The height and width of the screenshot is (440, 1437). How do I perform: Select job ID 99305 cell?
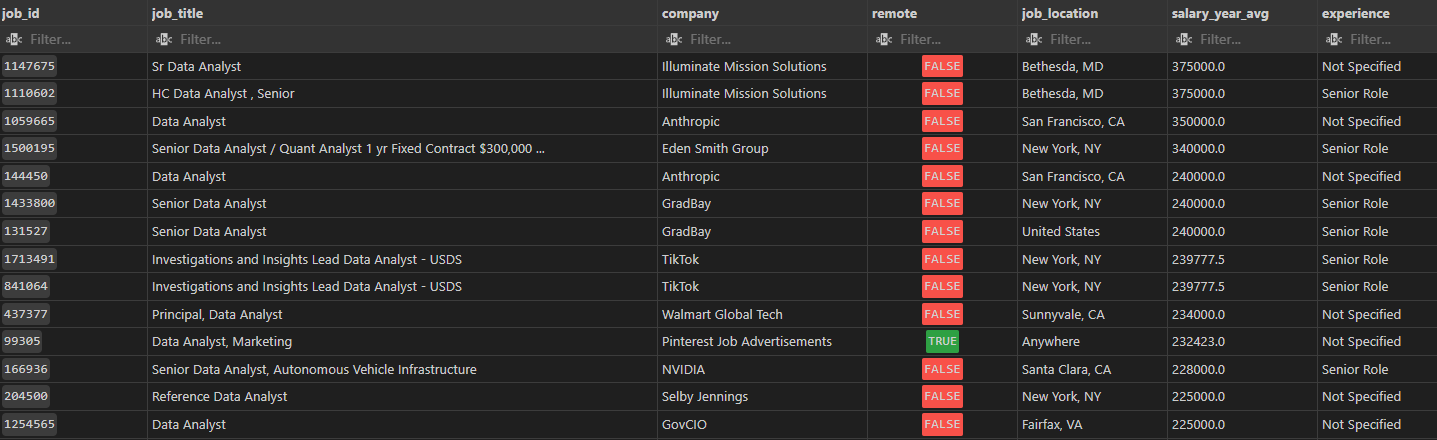pyautogui.click(x=22, y=341)
